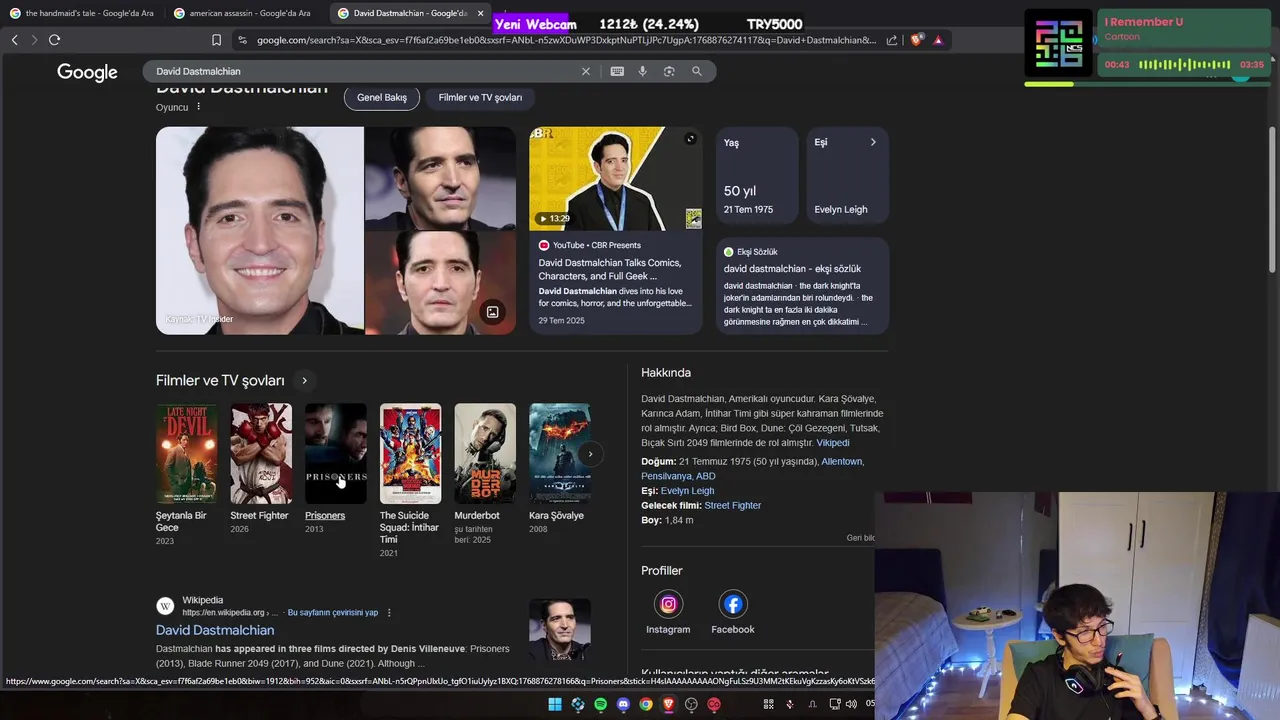Open the site settings icon beside the URL
Image resolution: width=1280 pixels, height=720 pixels.
point(242,40)
